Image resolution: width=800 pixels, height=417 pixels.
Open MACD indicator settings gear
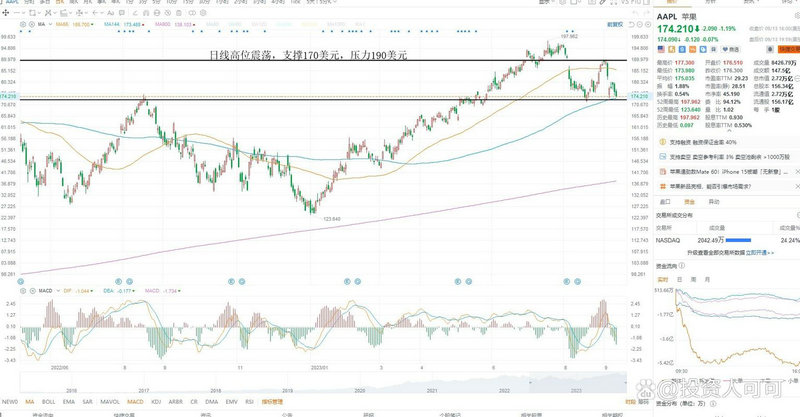point(22,290)
